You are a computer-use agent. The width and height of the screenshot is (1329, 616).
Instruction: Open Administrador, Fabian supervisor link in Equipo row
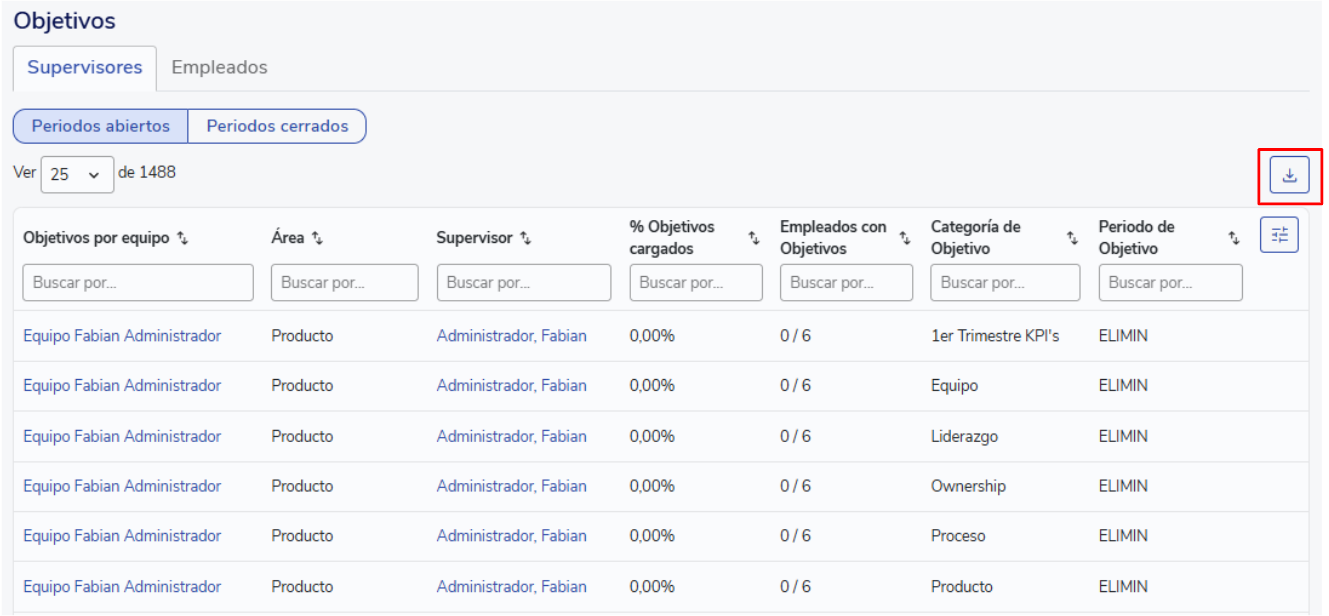(x=511, y=386)
